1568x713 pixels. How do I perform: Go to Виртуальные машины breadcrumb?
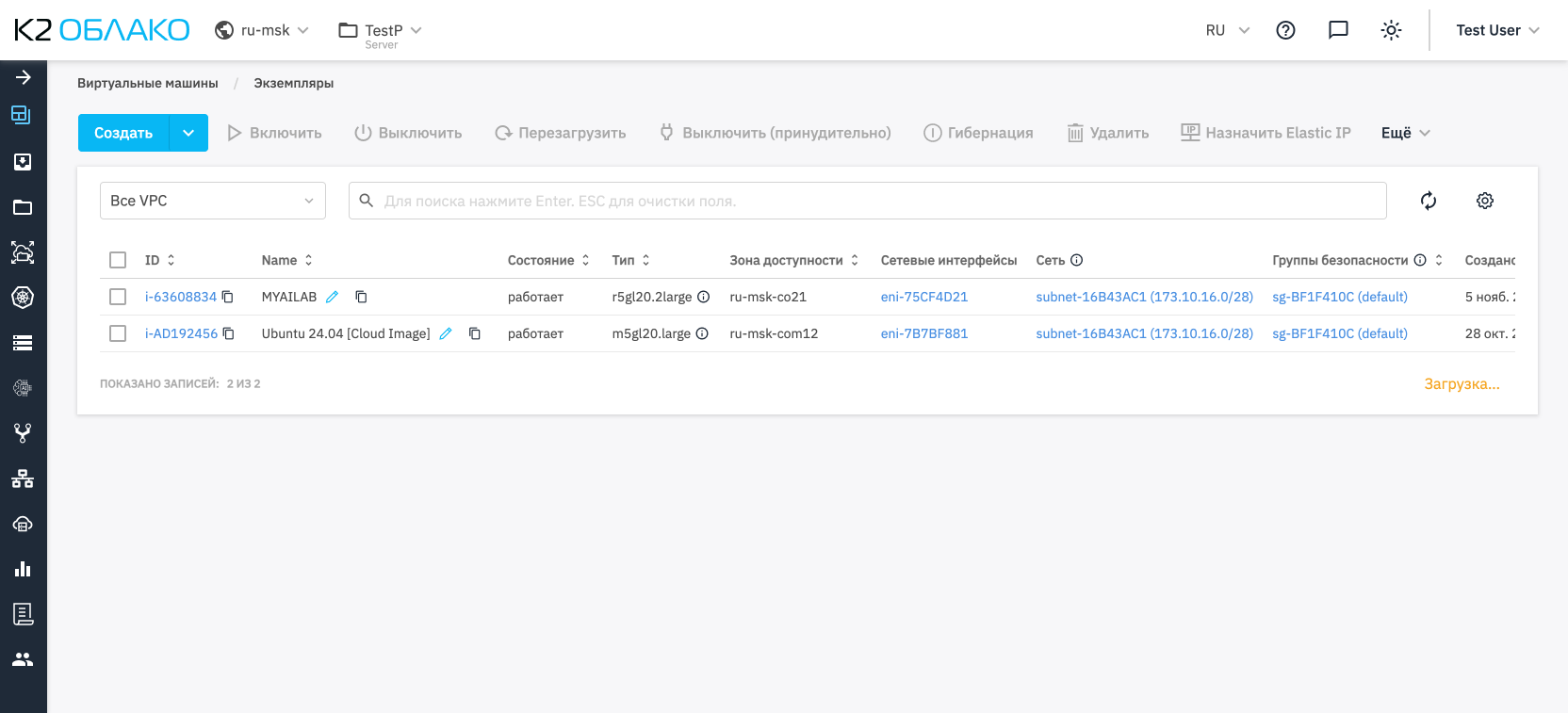pyautogui.click(x=147, y=83)
